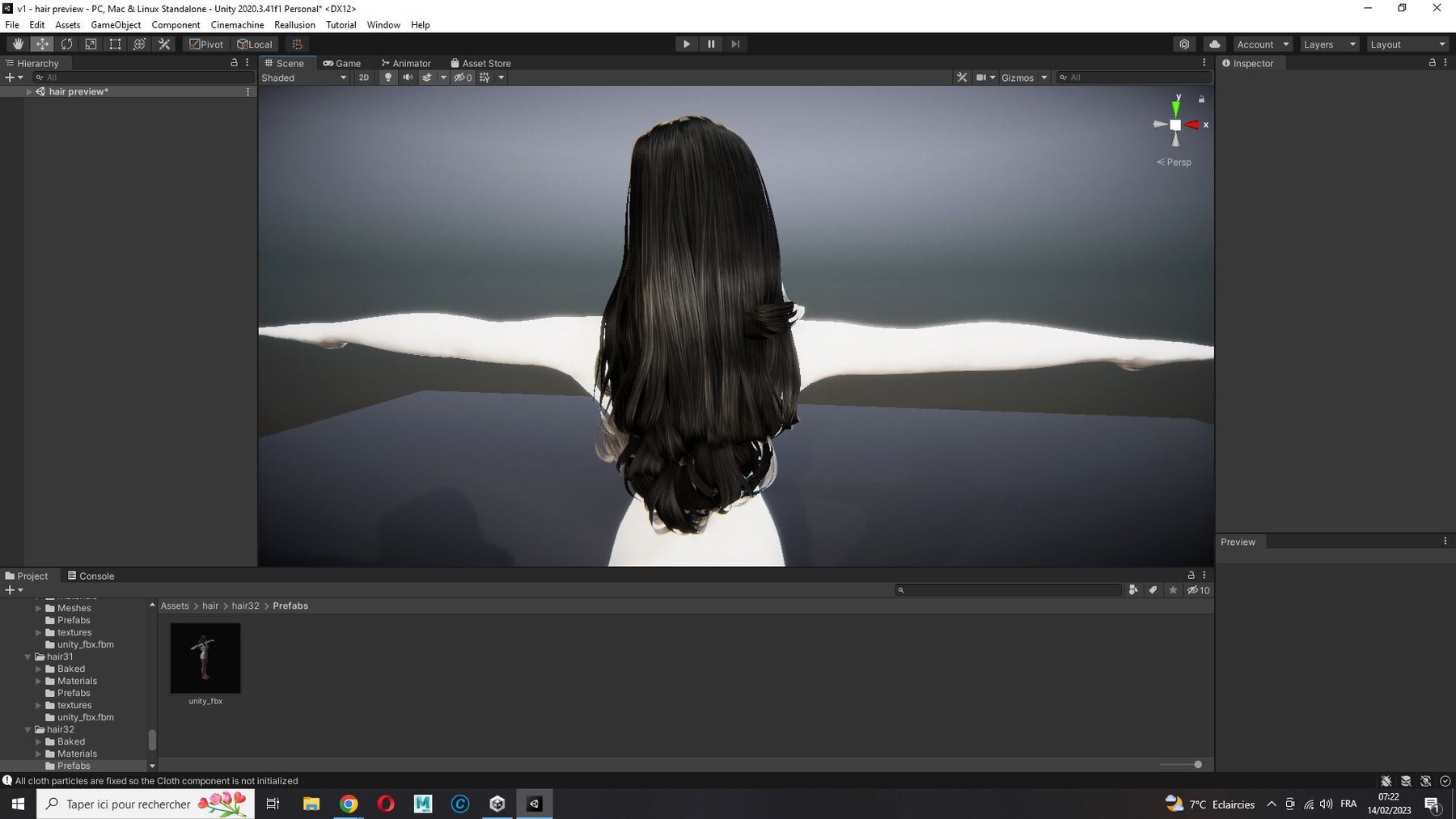Open the Layers dropdown
The image size is (1456, 819).
pyautogui.click(x=1329, y=44)
